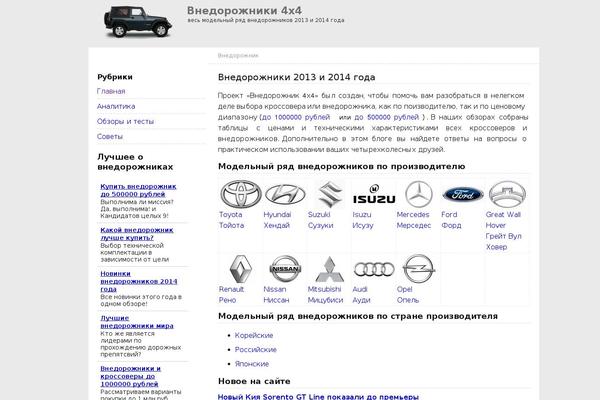Click the Mercedes star logo
This screenshot has width=600, height=400.
point(419,194)
